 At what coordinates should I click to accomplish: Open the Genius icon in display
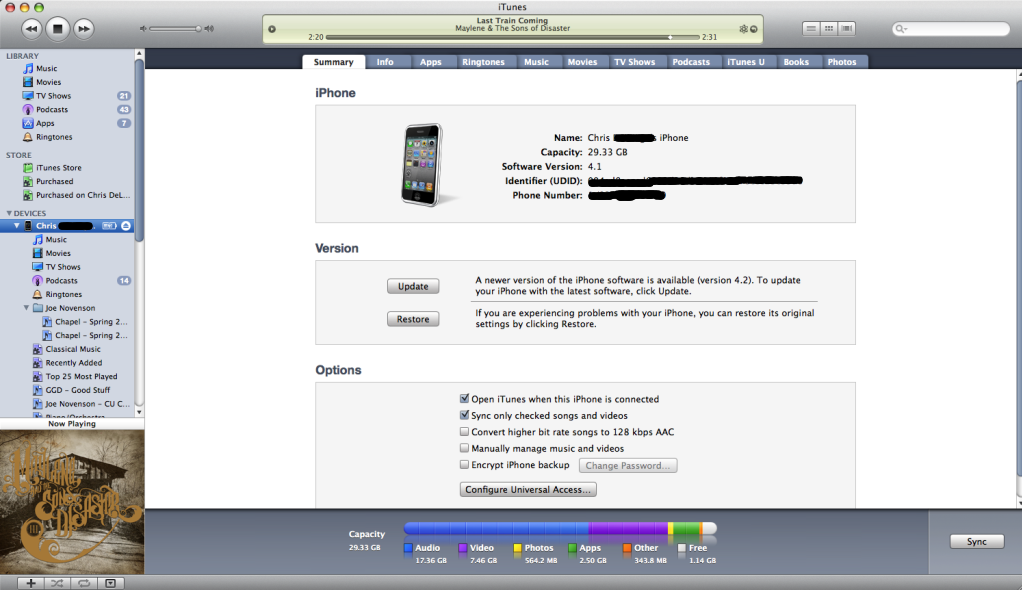coord(743,29)
